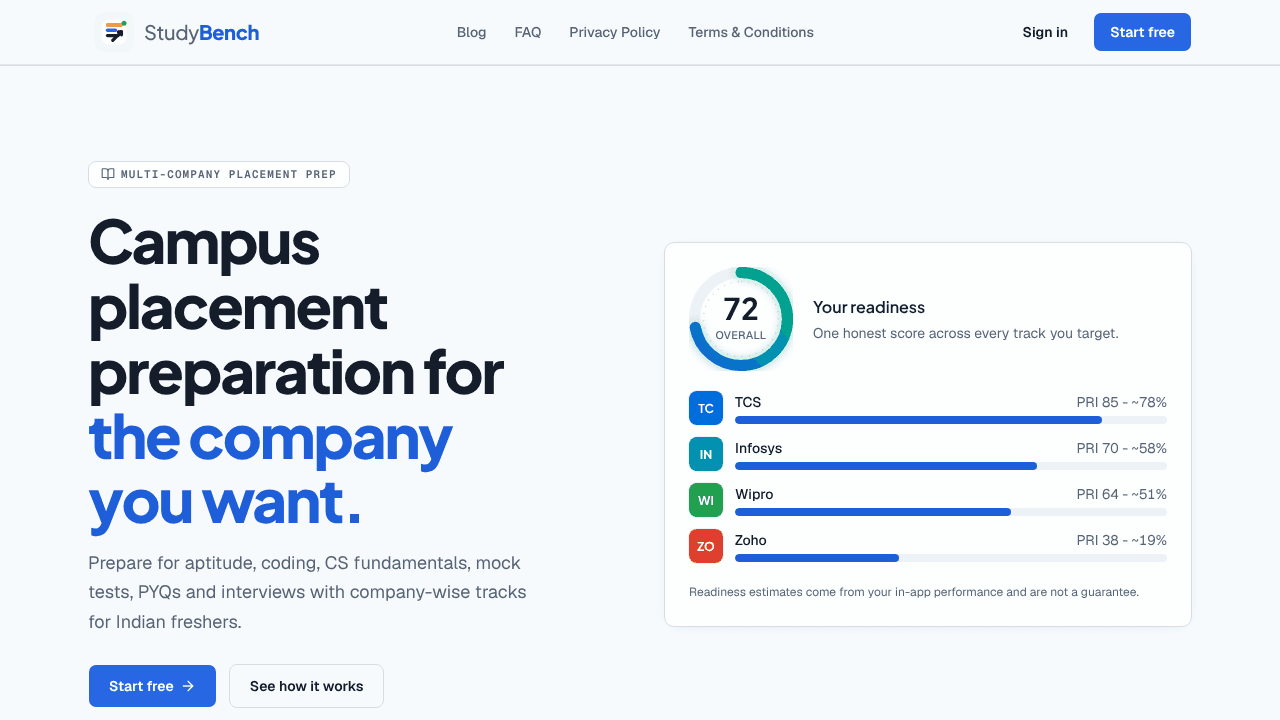Click the StudyBench logo icon
1280x720 pixels.
point(114,32)
